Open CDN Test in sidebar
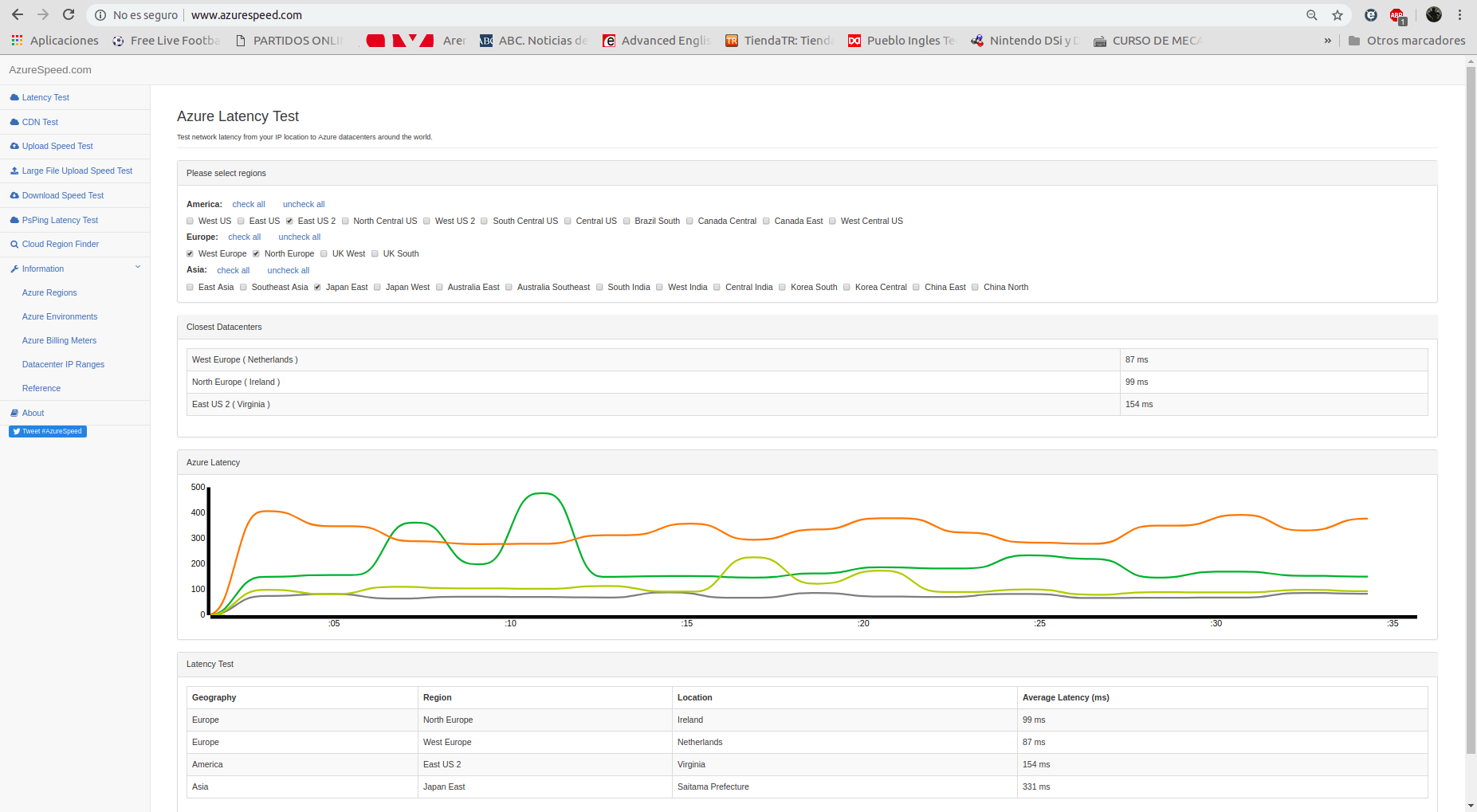Screen dimensions: 1477x812 [40, 122]
